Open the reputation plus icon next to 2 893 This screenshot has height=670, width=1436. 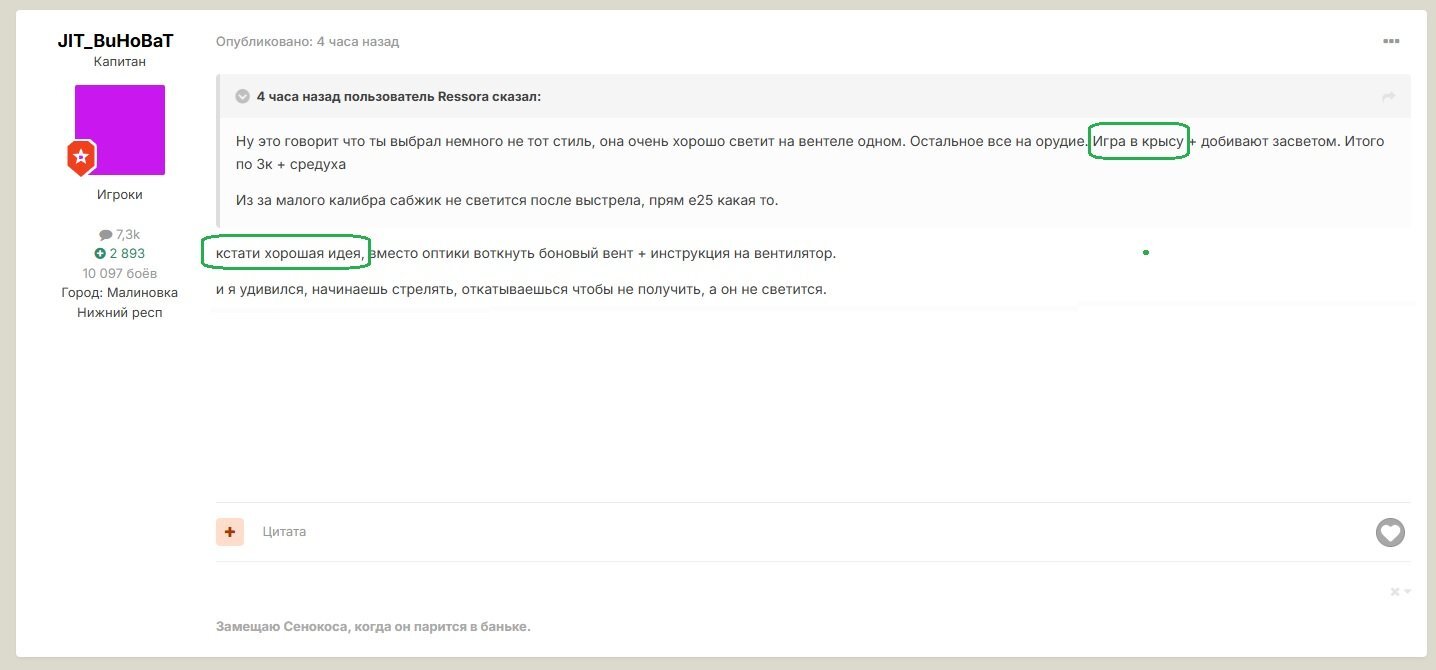100,254
